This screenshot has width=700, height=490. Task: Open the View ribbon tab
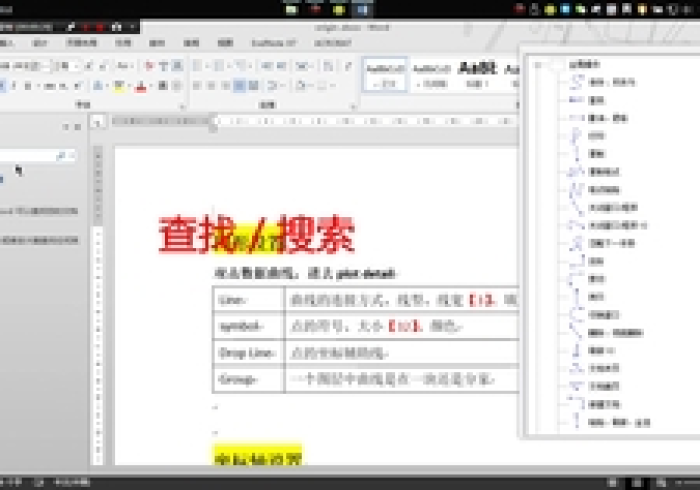[x=225, y=43]
